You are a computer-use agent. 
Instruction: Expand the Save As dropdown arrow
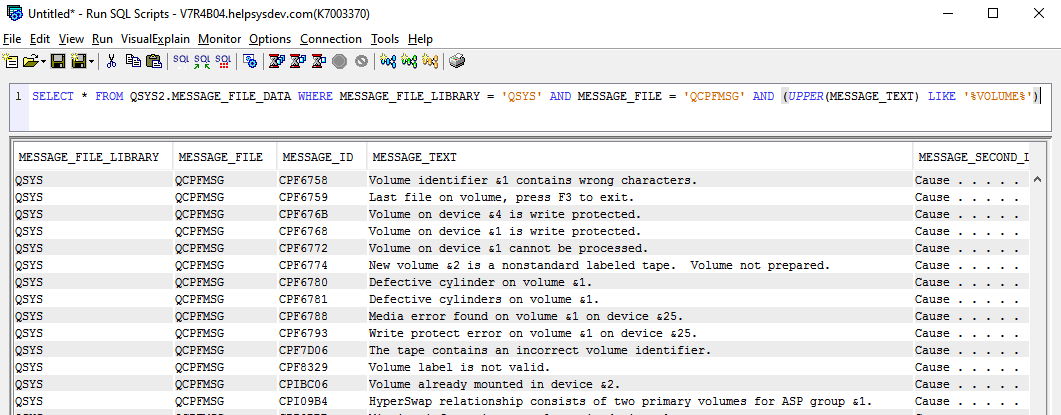[91, 62]
